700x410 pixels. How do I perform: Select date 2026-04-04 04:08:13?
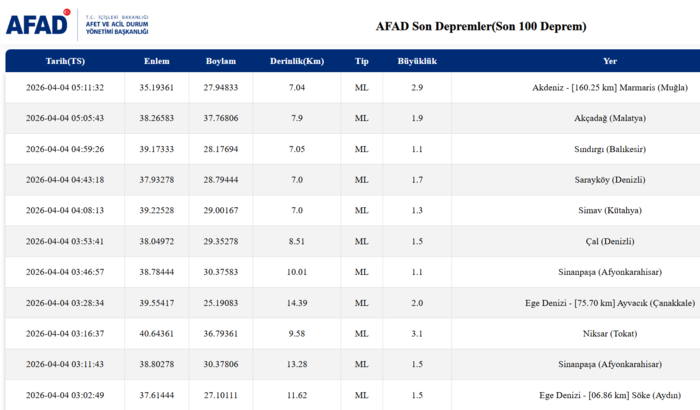tap(65, 210)
